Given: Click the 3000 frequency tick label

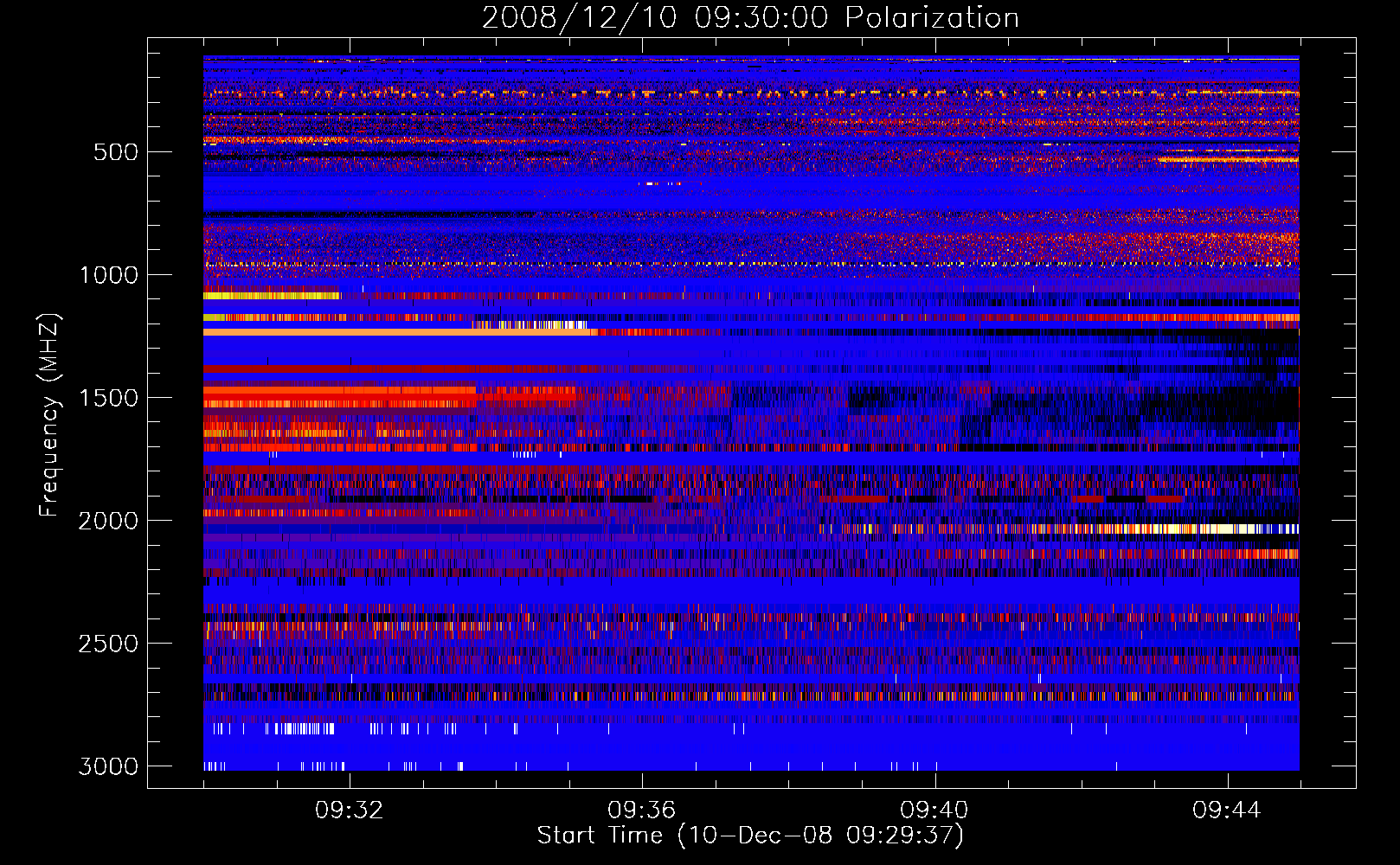Looking at the screenshot, I should click(108, 766).
